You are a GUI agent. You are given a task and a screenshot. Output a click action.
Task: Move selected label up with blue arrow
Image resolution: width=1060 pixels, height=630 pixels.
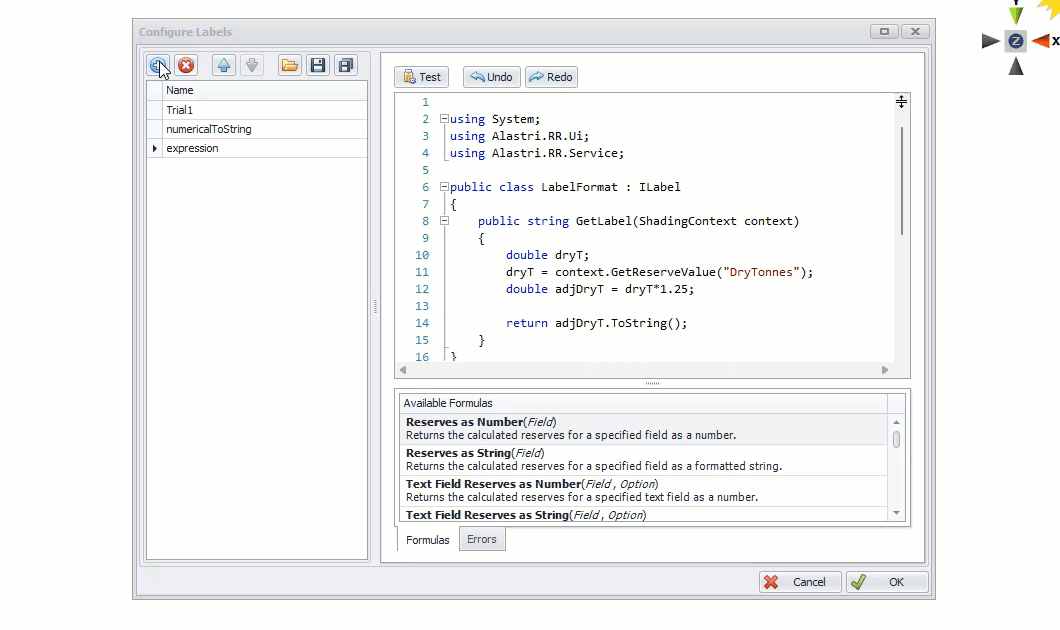(224, 65)
